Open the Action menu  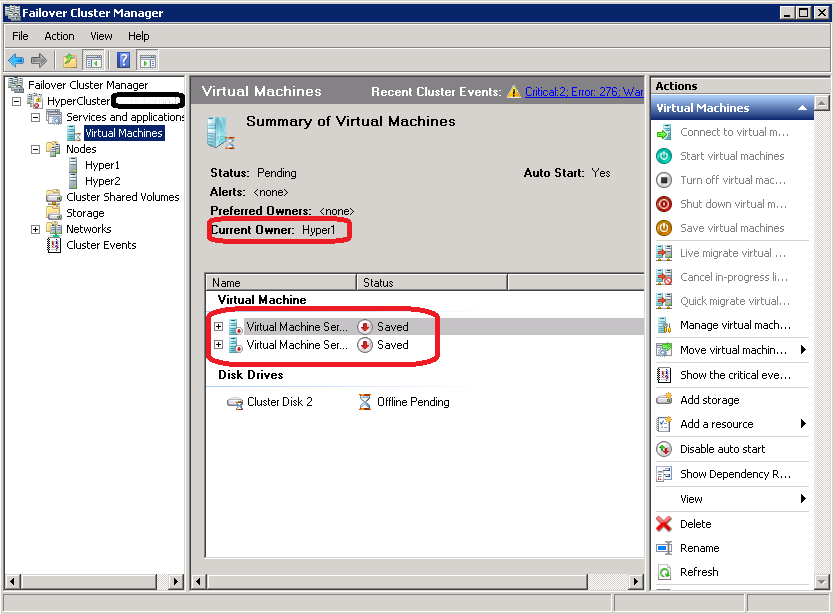click(59, 36)
